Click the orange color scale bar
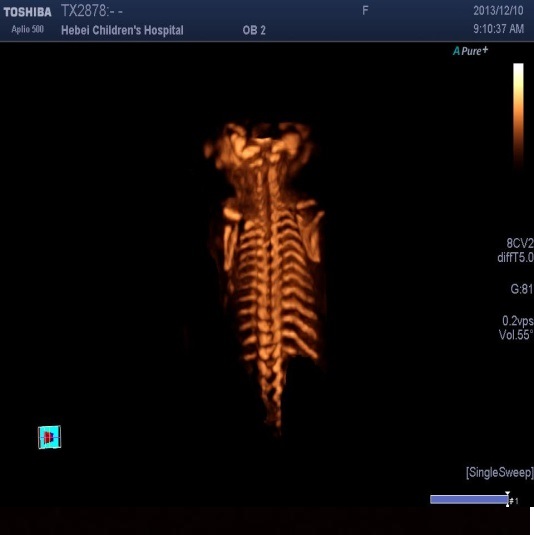The image size is (534, 535). pyautogui.click(x=518, y=116)
